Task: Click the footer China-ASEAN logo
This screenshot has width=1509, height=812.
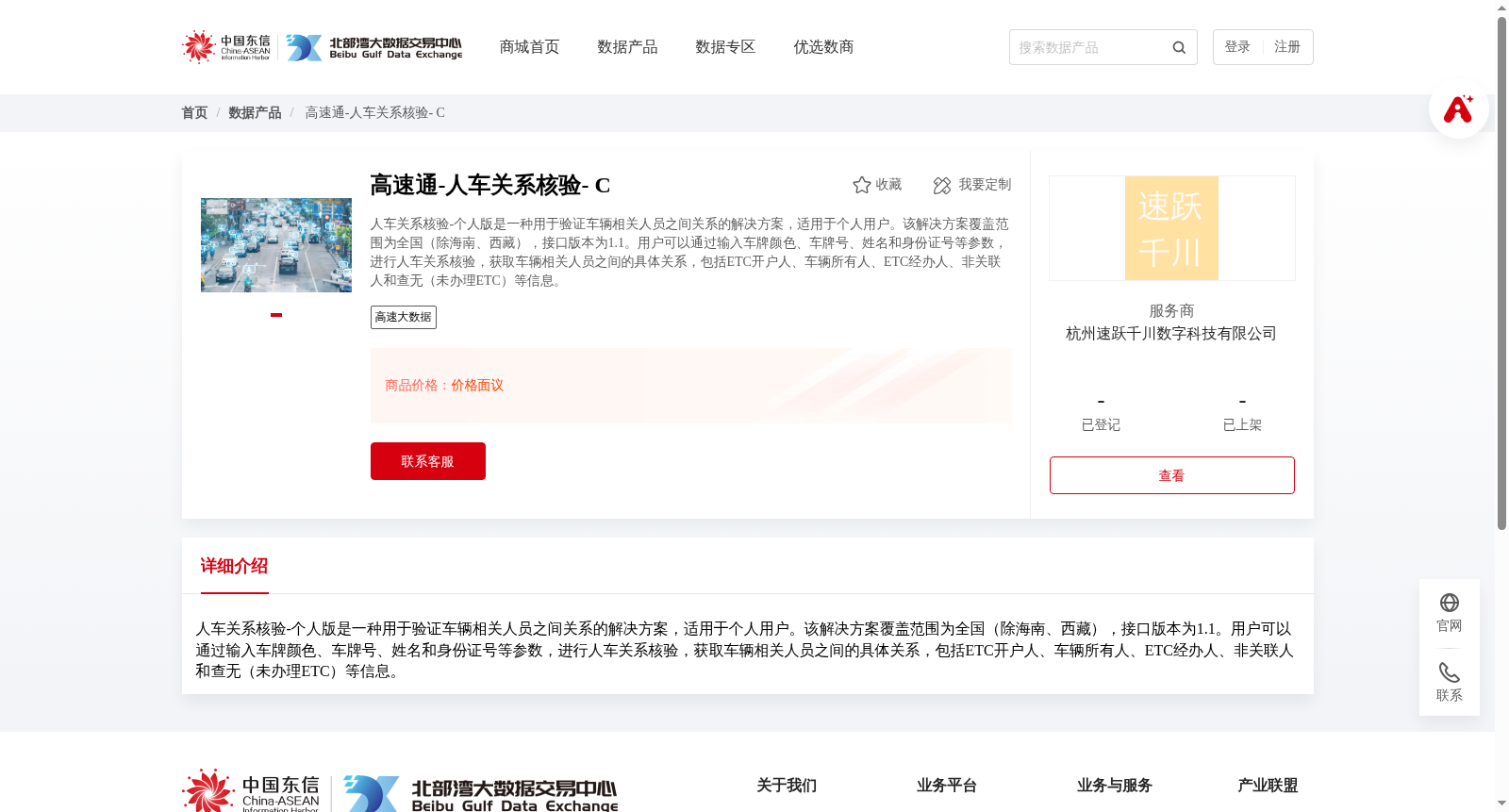Action: coord(251,792)
